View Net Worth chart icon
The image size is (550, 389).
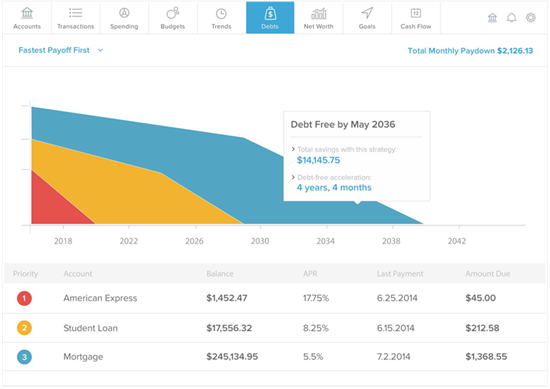pyautogui.click(x=318, y=14)
